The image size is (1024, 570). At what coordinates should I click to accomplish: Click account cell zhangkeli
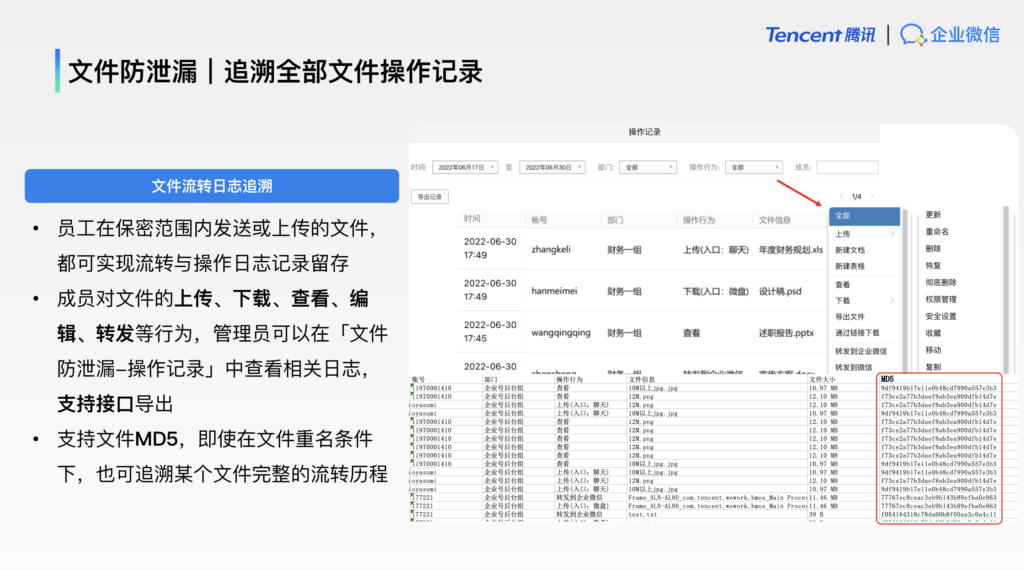pos(551,249)
